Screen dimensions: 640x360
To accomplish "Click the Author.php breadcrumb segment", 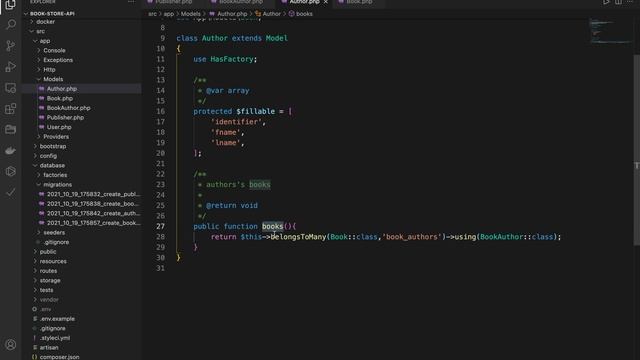I will coord(232,14).
